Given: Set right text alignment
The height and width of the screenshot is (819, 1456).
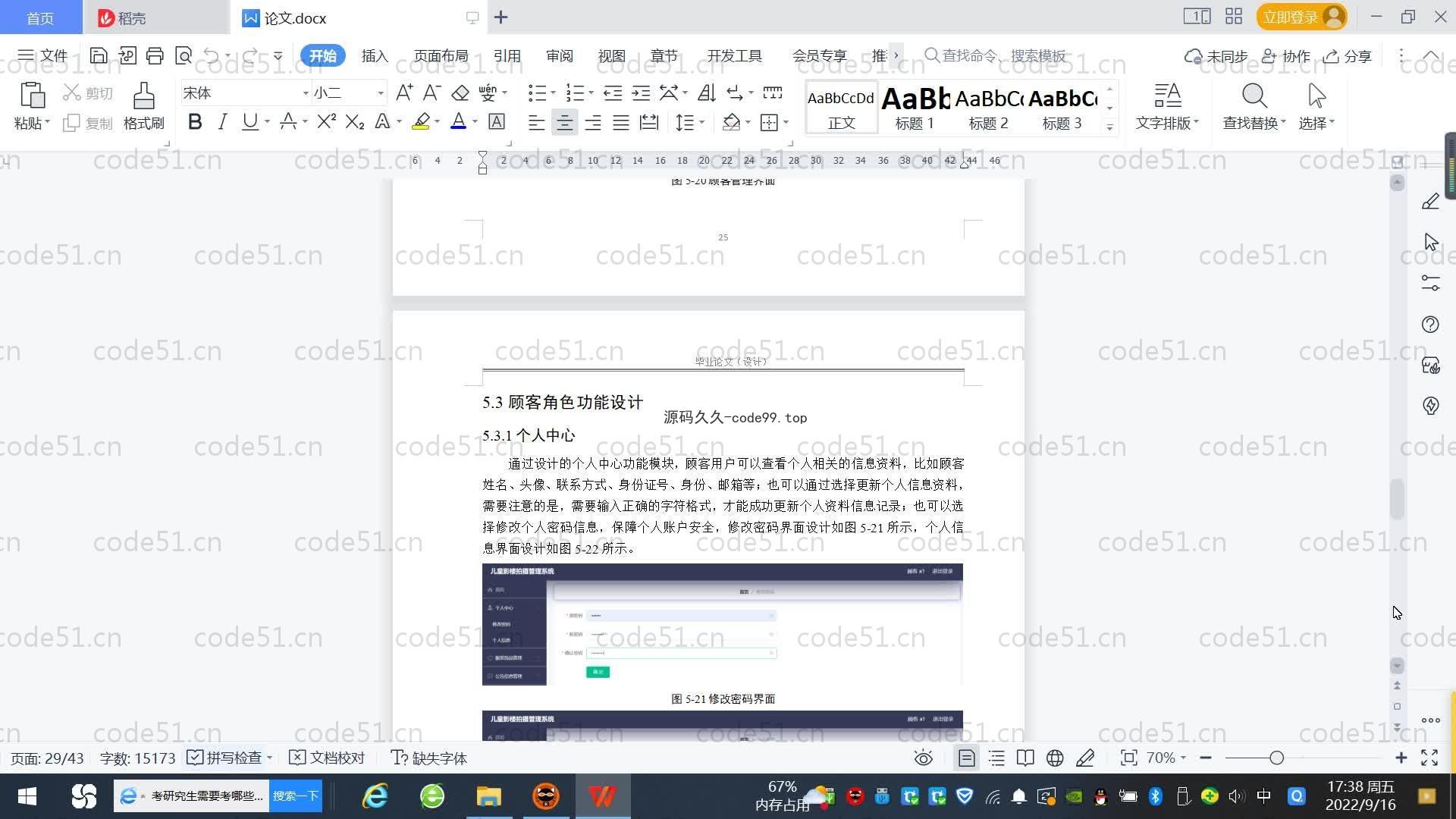Looking at the screenshot, I should point(592,122).
